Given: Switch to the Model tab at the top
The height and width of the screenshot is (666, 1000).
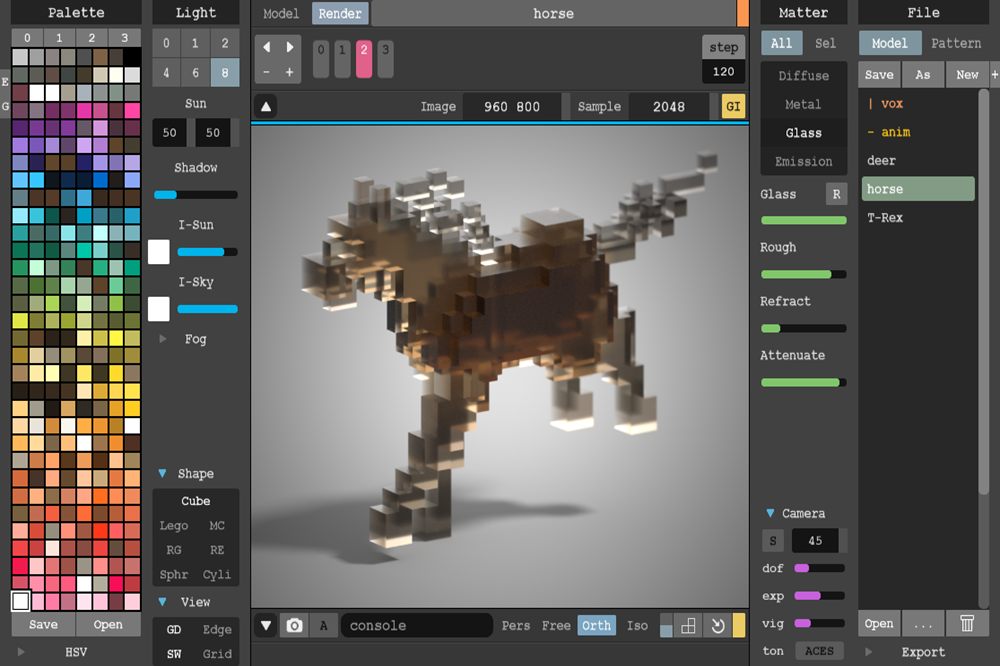Looking at the screenshot, I should (281, 13).
